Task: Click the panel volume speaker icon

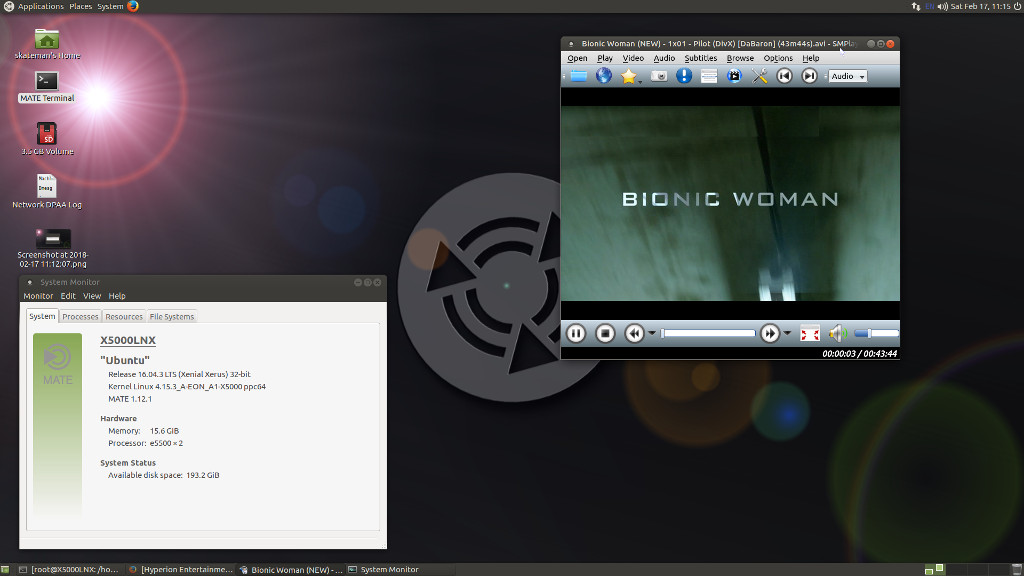Action: [942, 6]
